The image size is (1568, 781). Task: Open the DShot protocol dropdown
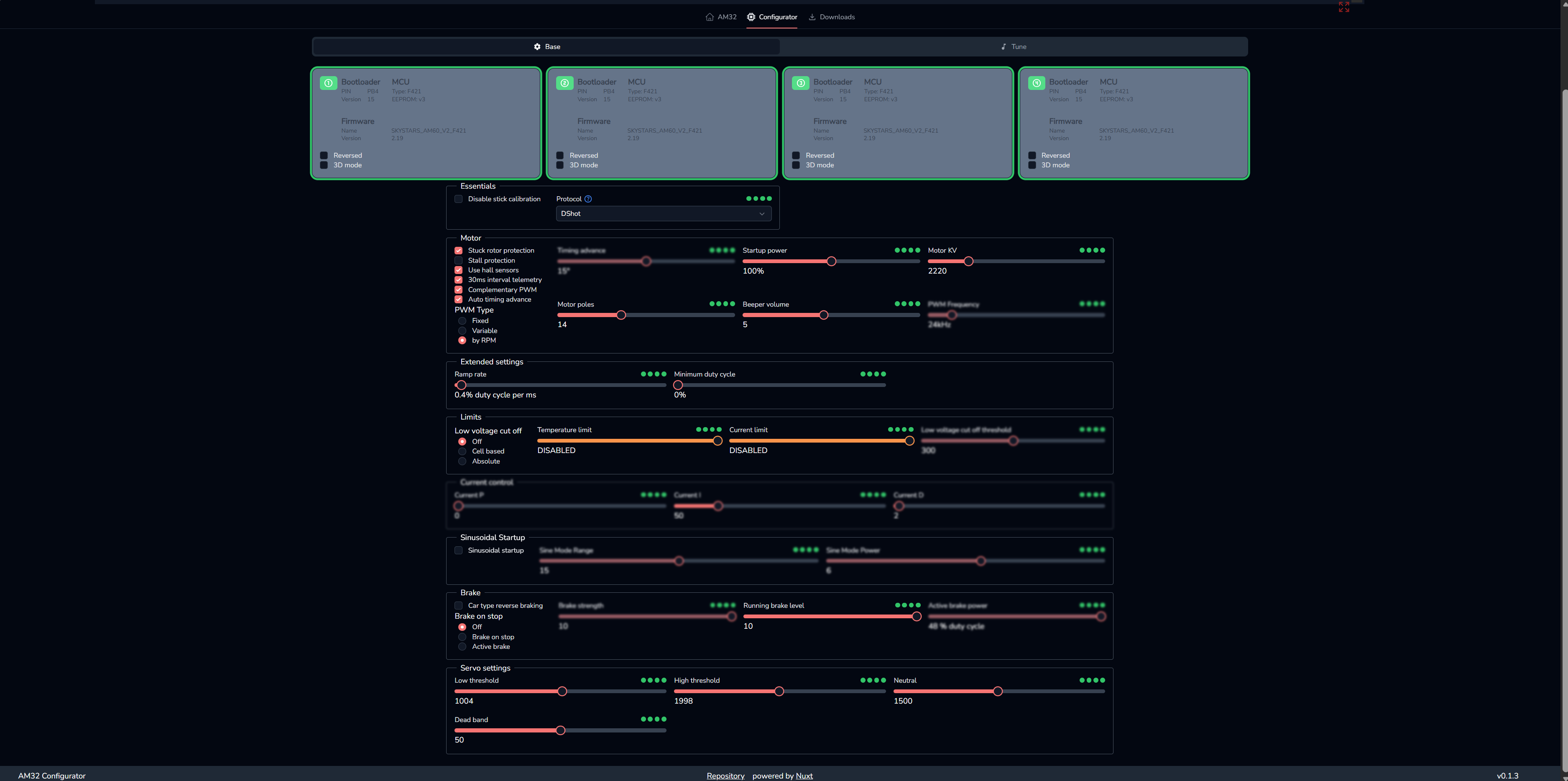pos(664,214)
